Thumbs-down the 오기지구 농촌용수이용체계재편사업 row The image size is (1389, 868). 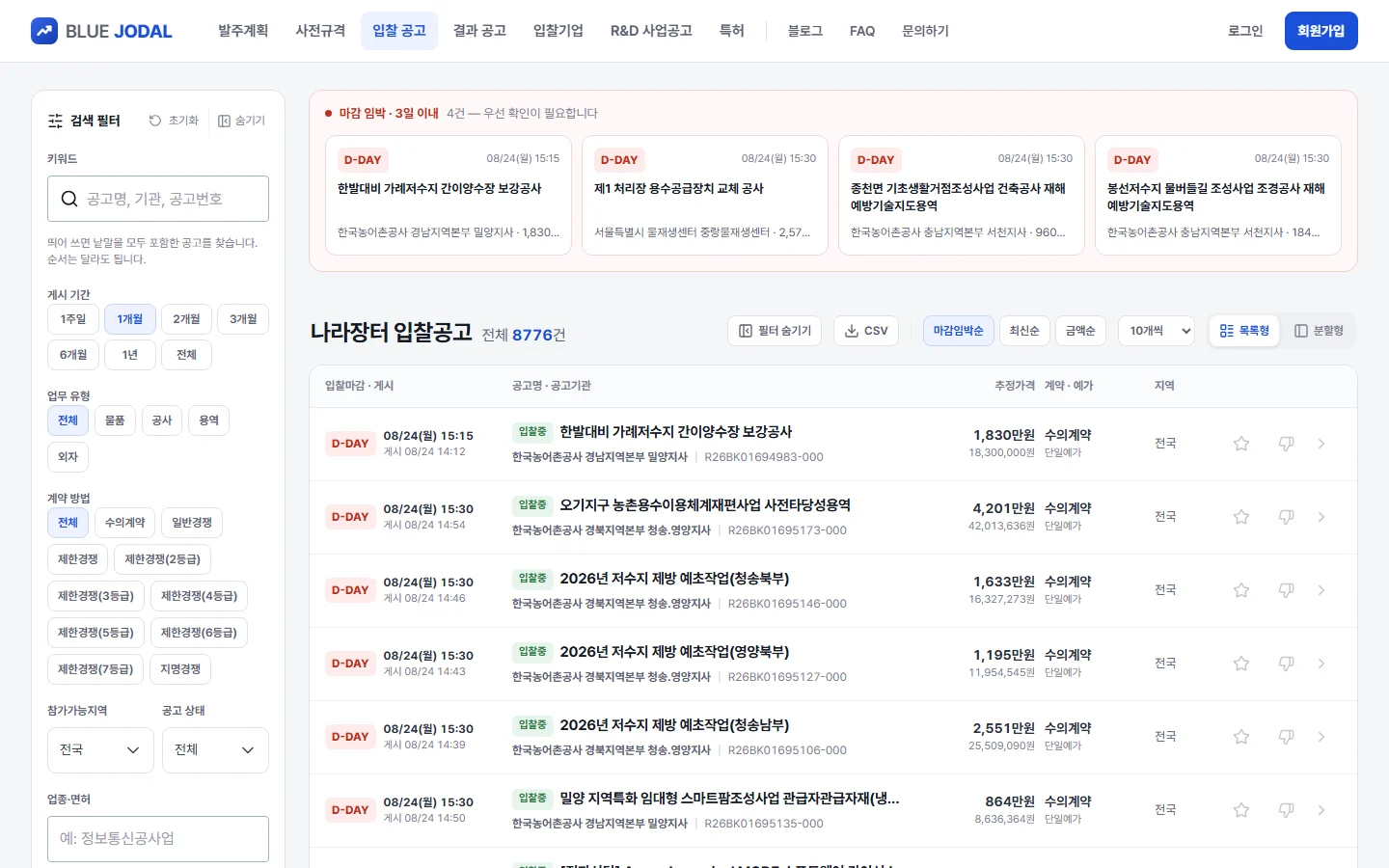[1286, 517]
